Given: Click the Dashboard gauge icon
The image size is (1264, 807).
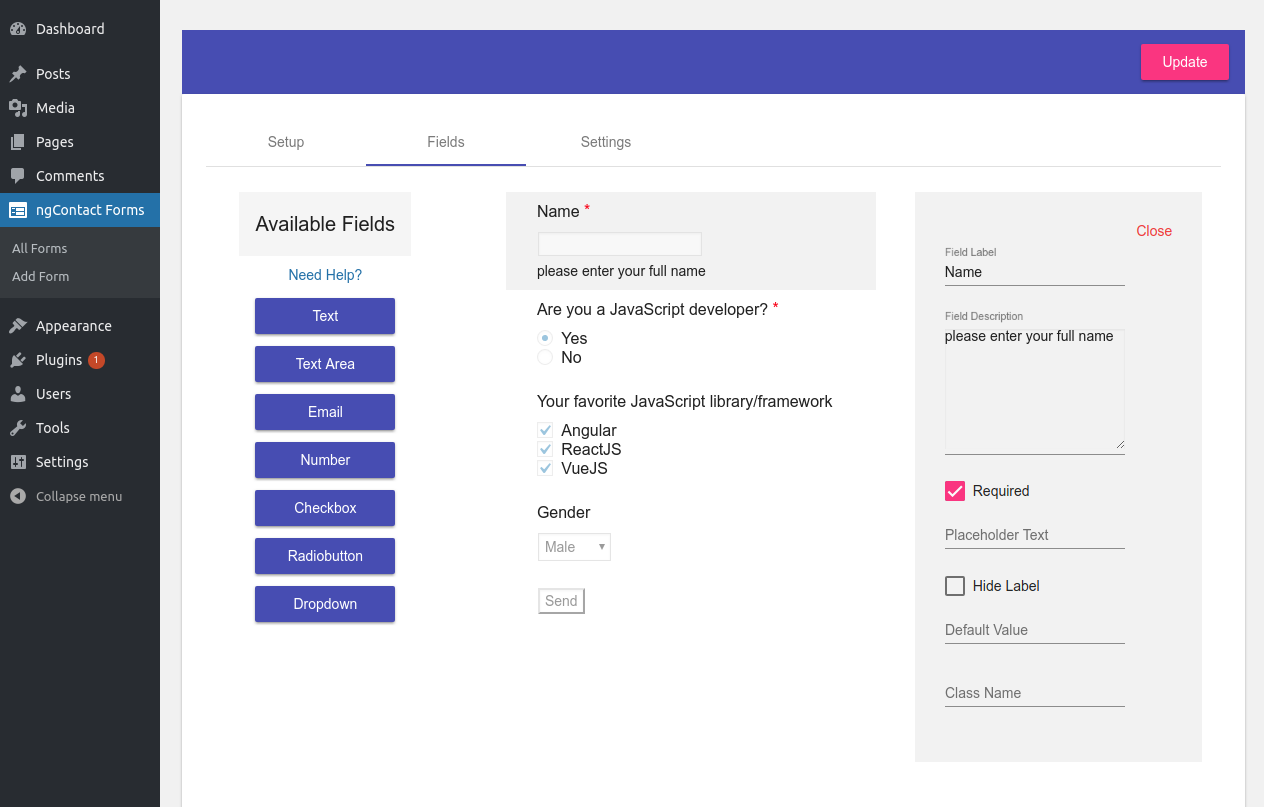Looking at the screenshot, I should coord(18,29).
